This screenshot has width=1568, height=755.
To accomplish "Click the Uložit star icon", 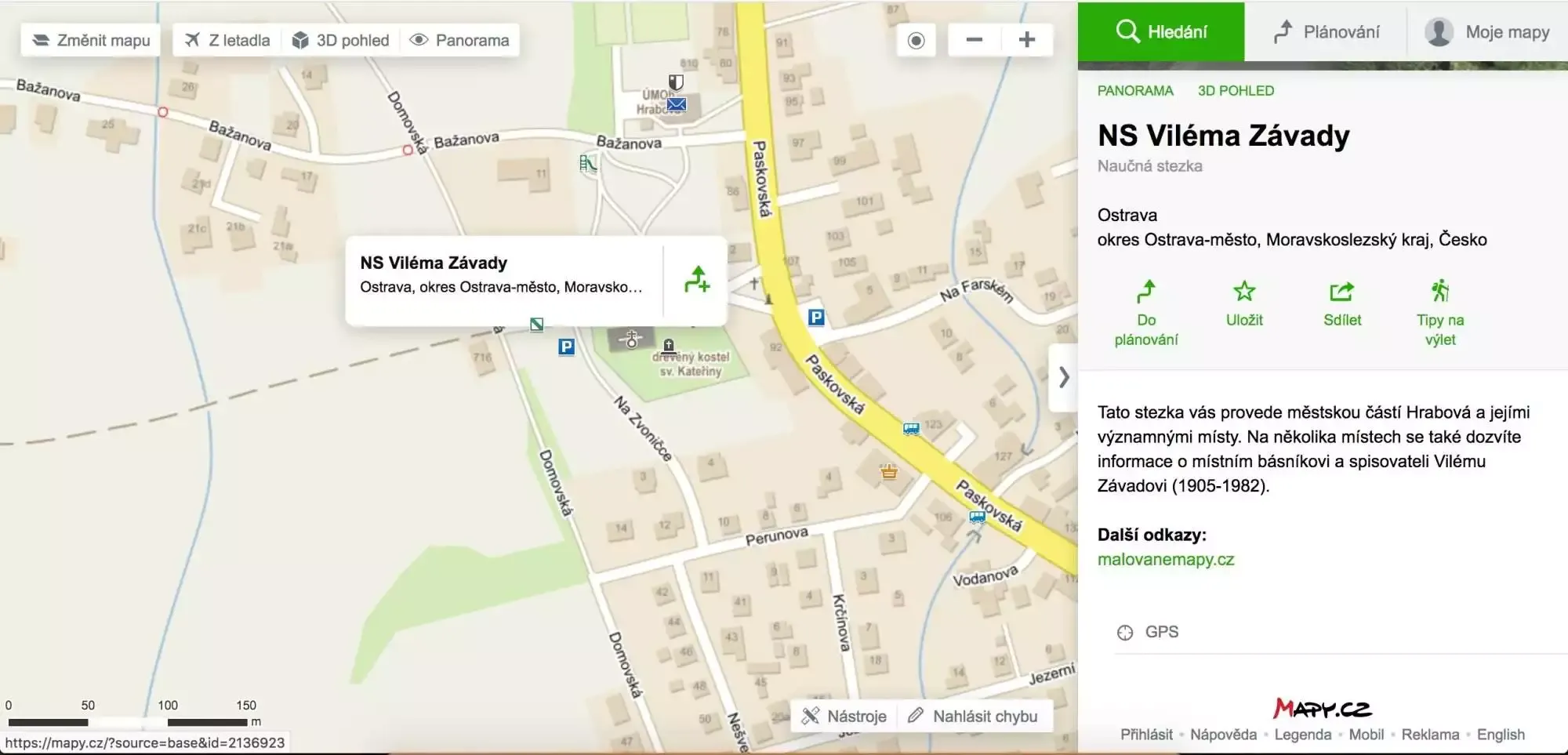I will (1243, 292).
